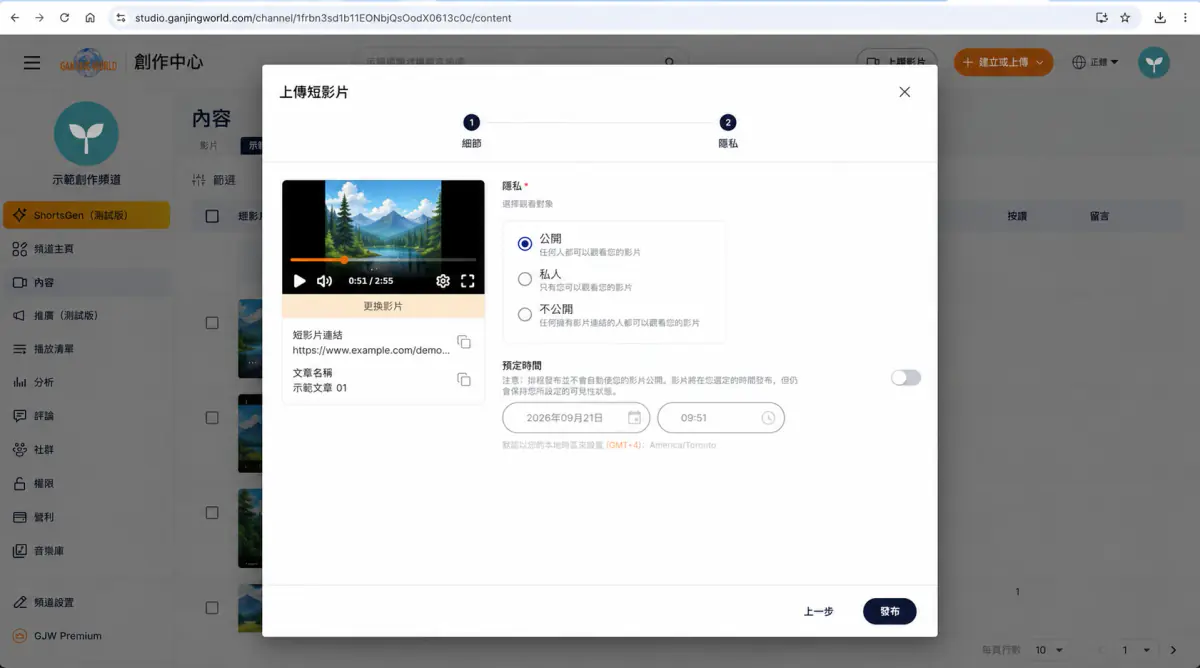Click 上一步 to go back

point(819,611)
